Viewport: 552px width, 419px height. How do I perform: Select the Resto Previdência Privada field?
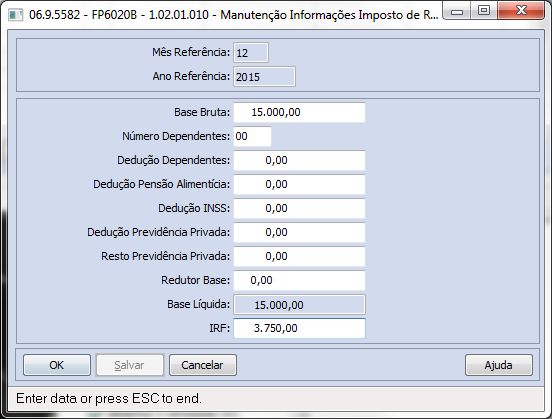coord(299,256)
